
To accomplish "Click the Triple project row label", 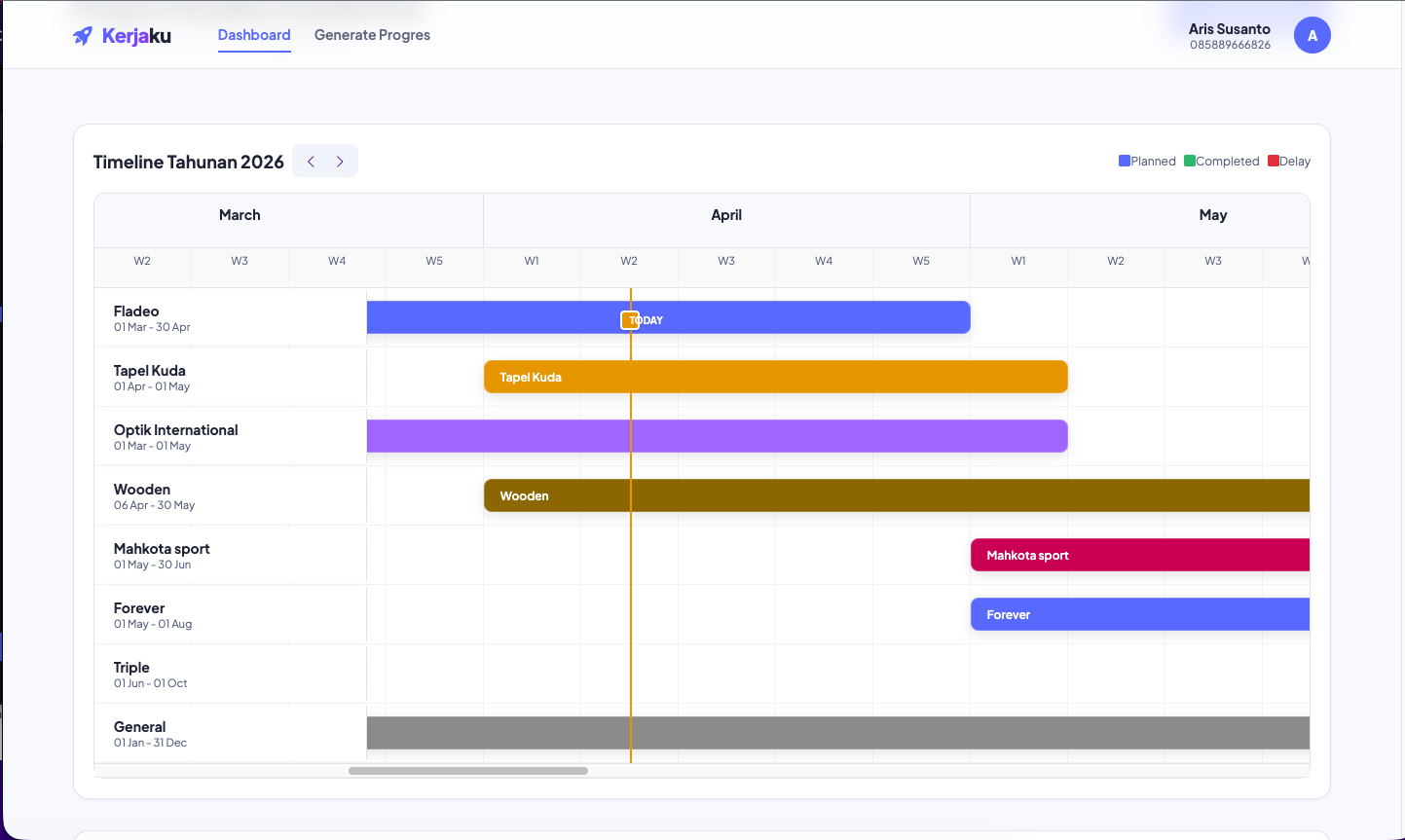I will 131,668.
